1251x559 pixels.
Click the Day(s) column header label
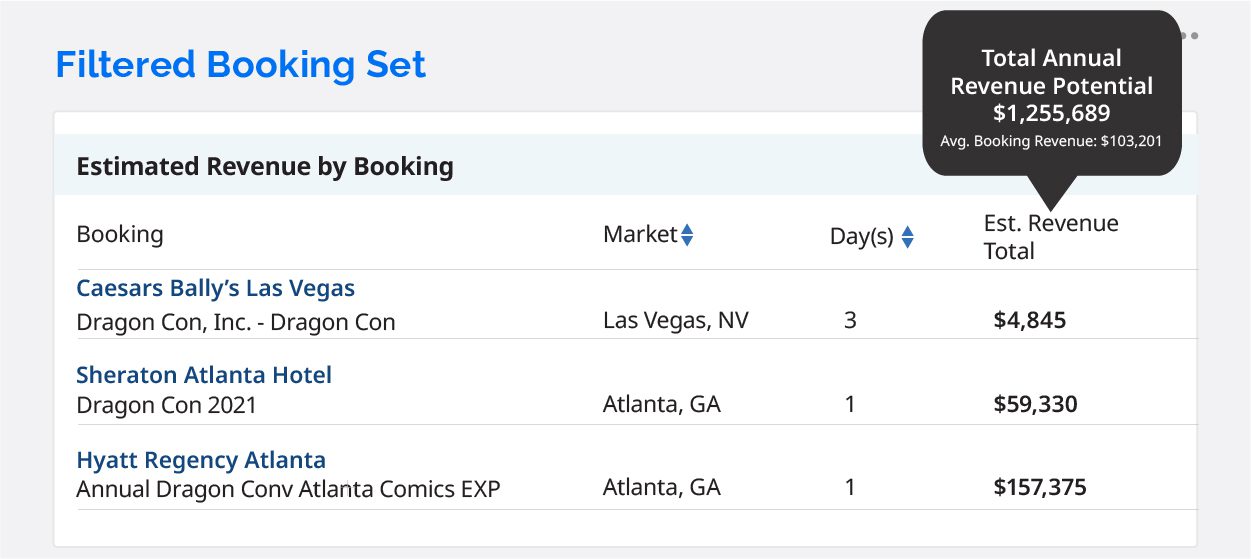click(x=862, y=237)
